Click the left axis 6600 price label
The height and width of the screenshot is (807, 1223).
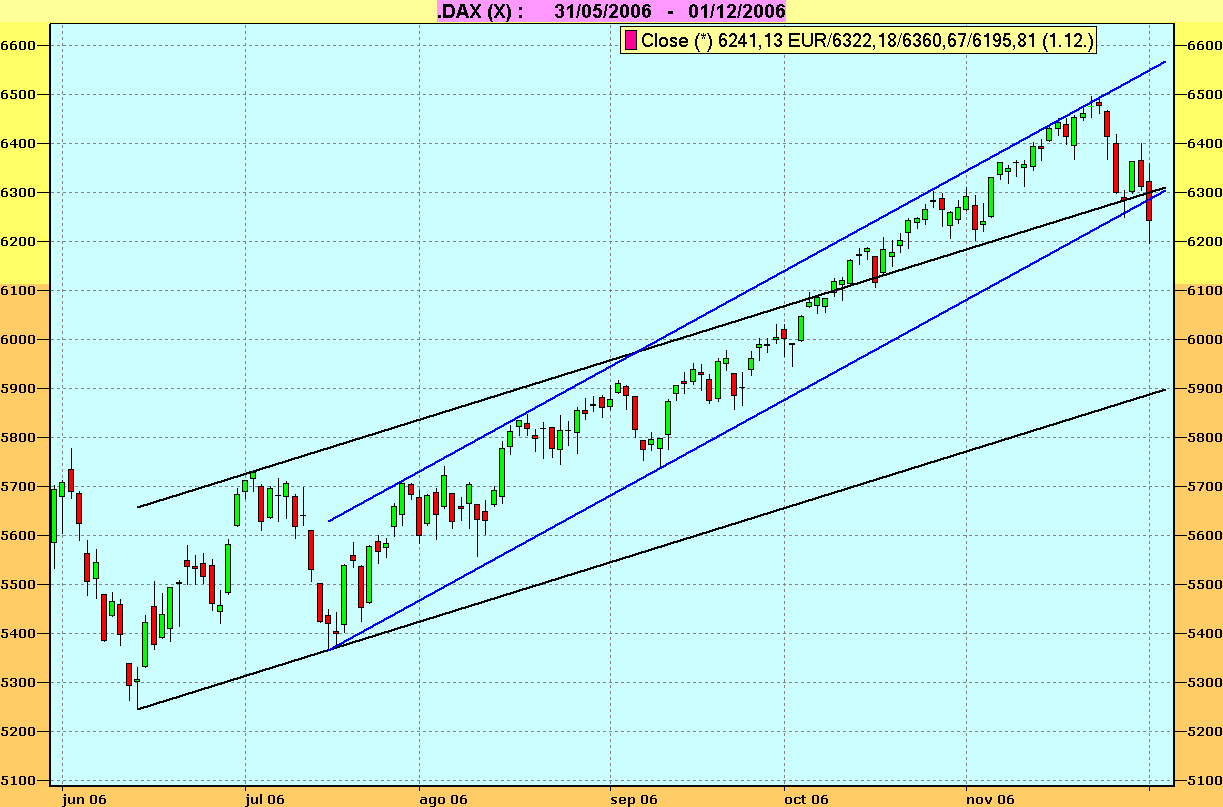(x=19, y=46)
